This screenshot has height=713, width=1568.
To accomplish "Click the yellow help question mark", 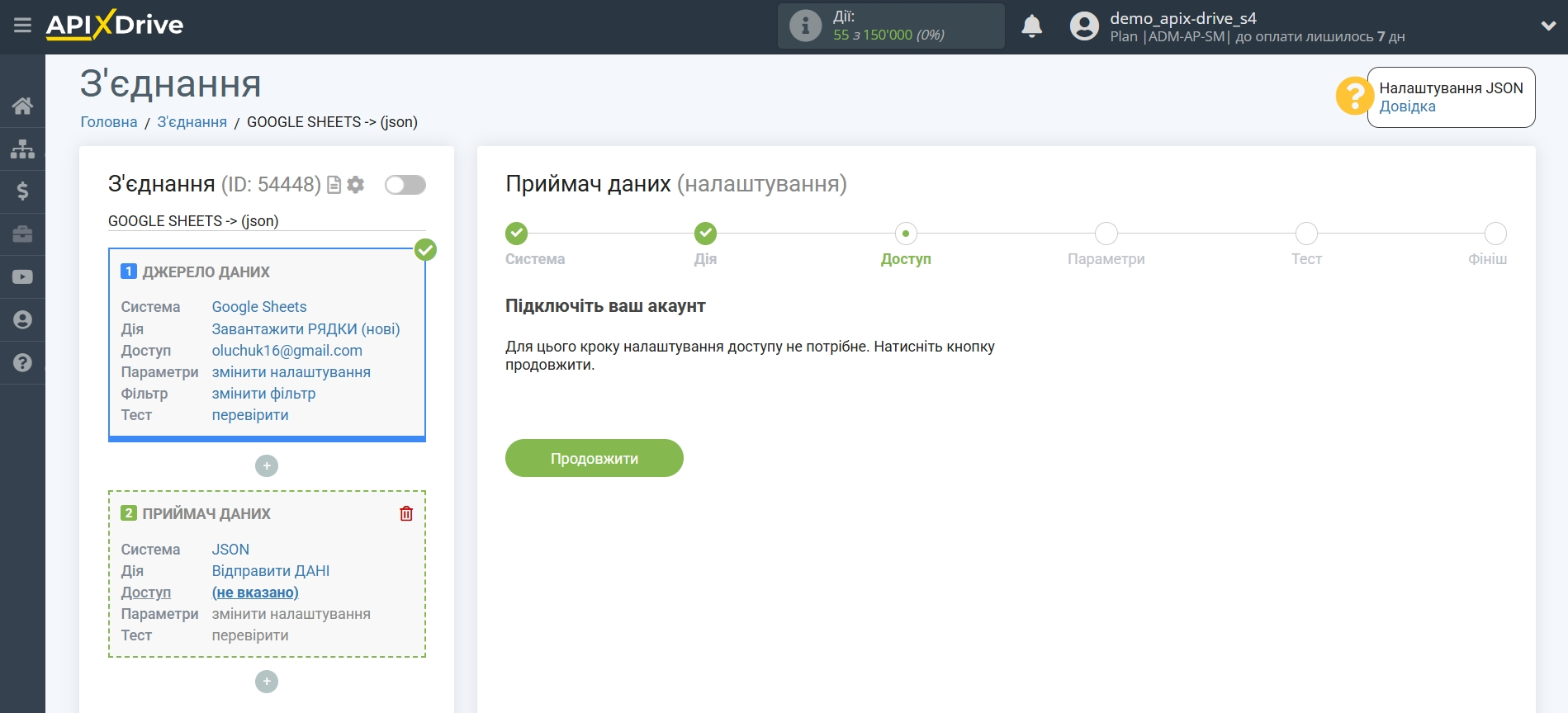I will pyautogui.click(x=1354, y=97).
